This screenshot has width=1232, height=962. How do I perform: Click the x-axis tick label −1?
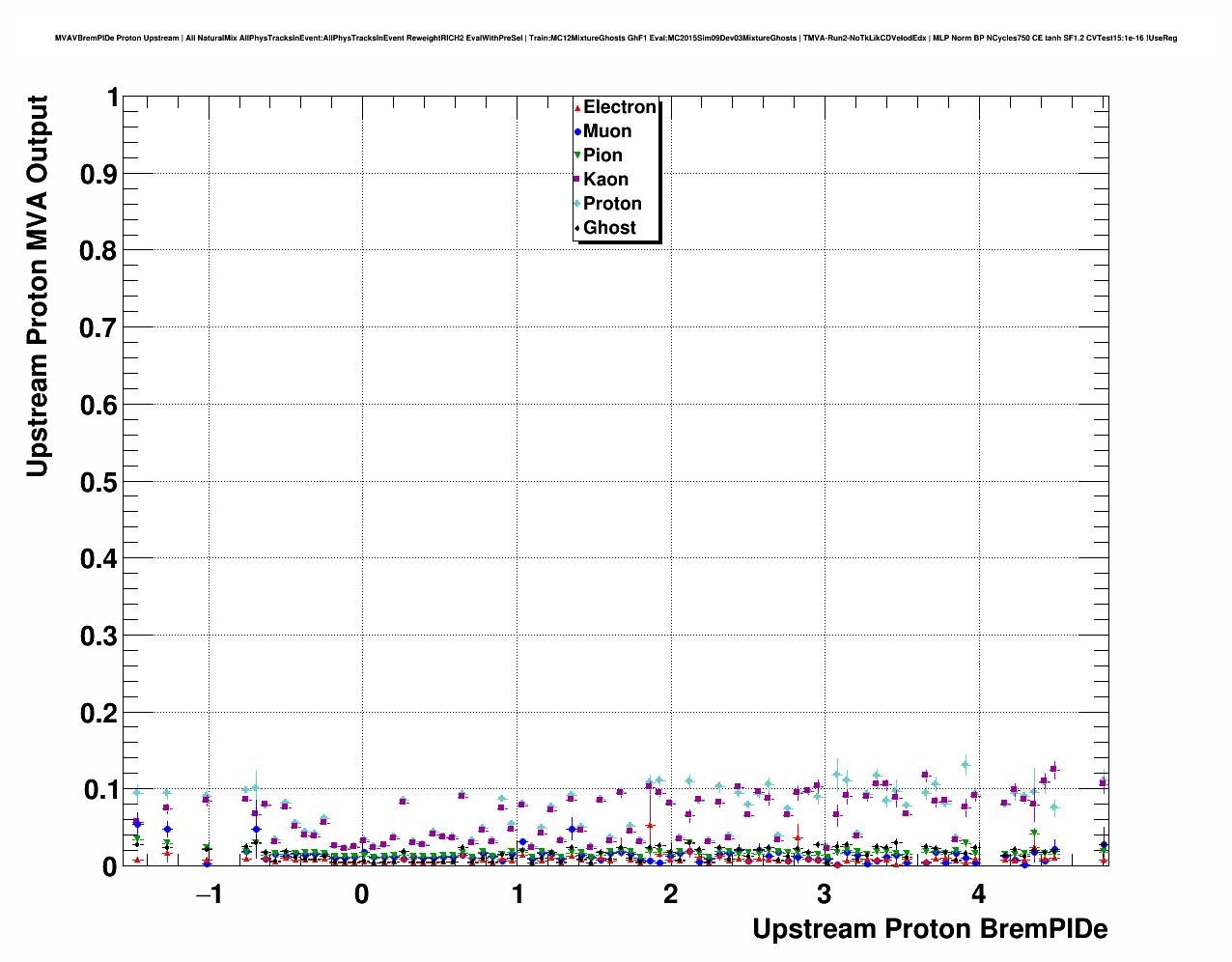tap(208, 894)
